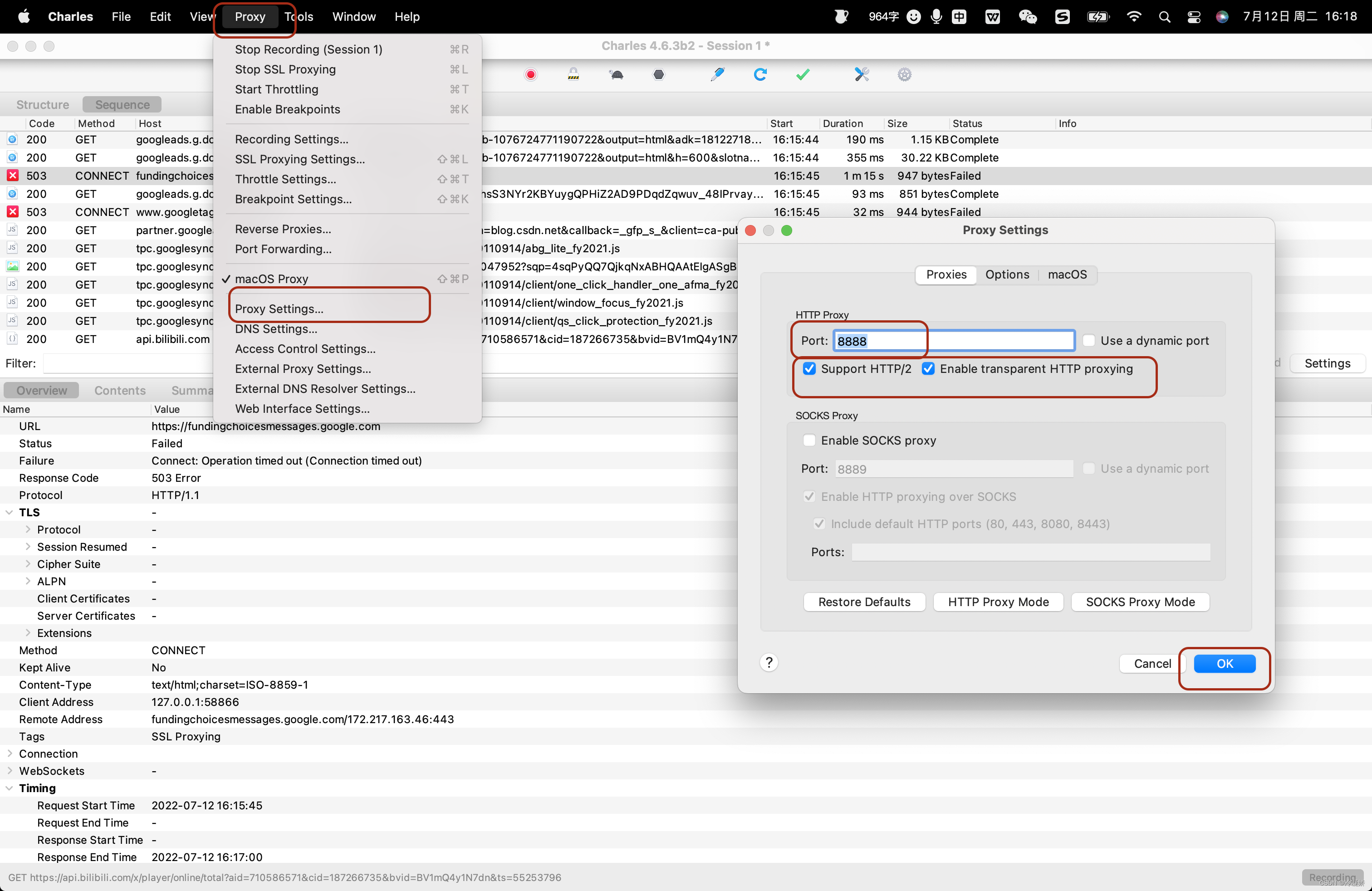Click the battery status icon
The width and height of the screenshot is (1372, 891).
(x=1098, y=17)
